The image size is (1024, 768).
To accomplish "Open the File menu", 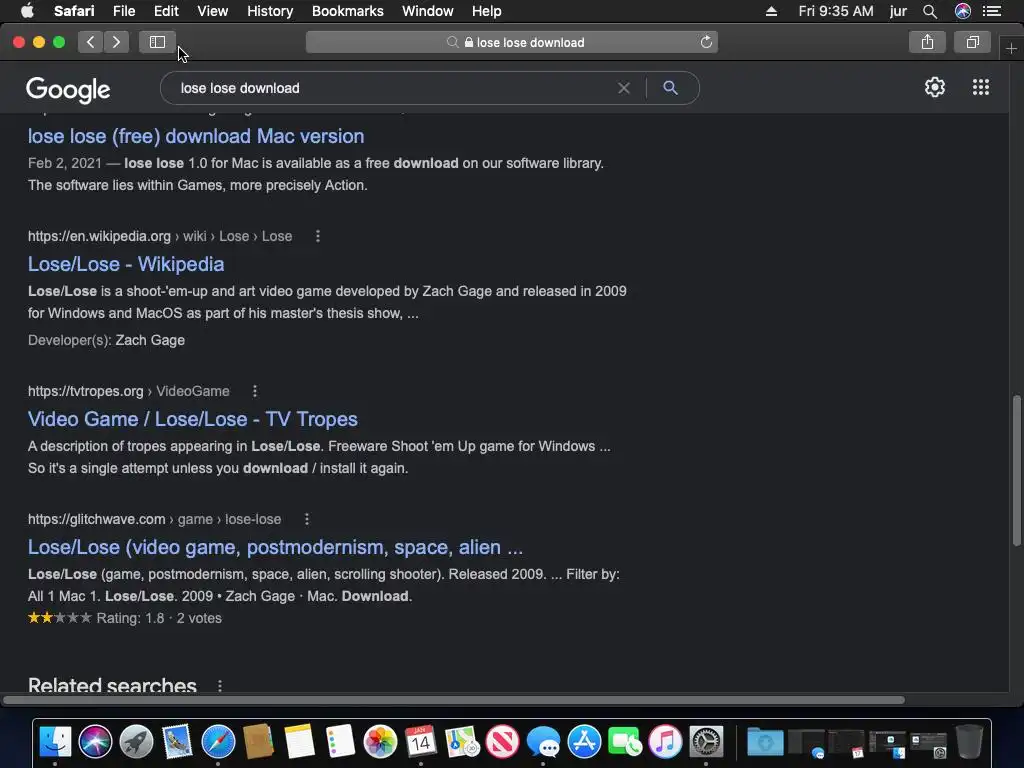I will (x=123, y=11).
